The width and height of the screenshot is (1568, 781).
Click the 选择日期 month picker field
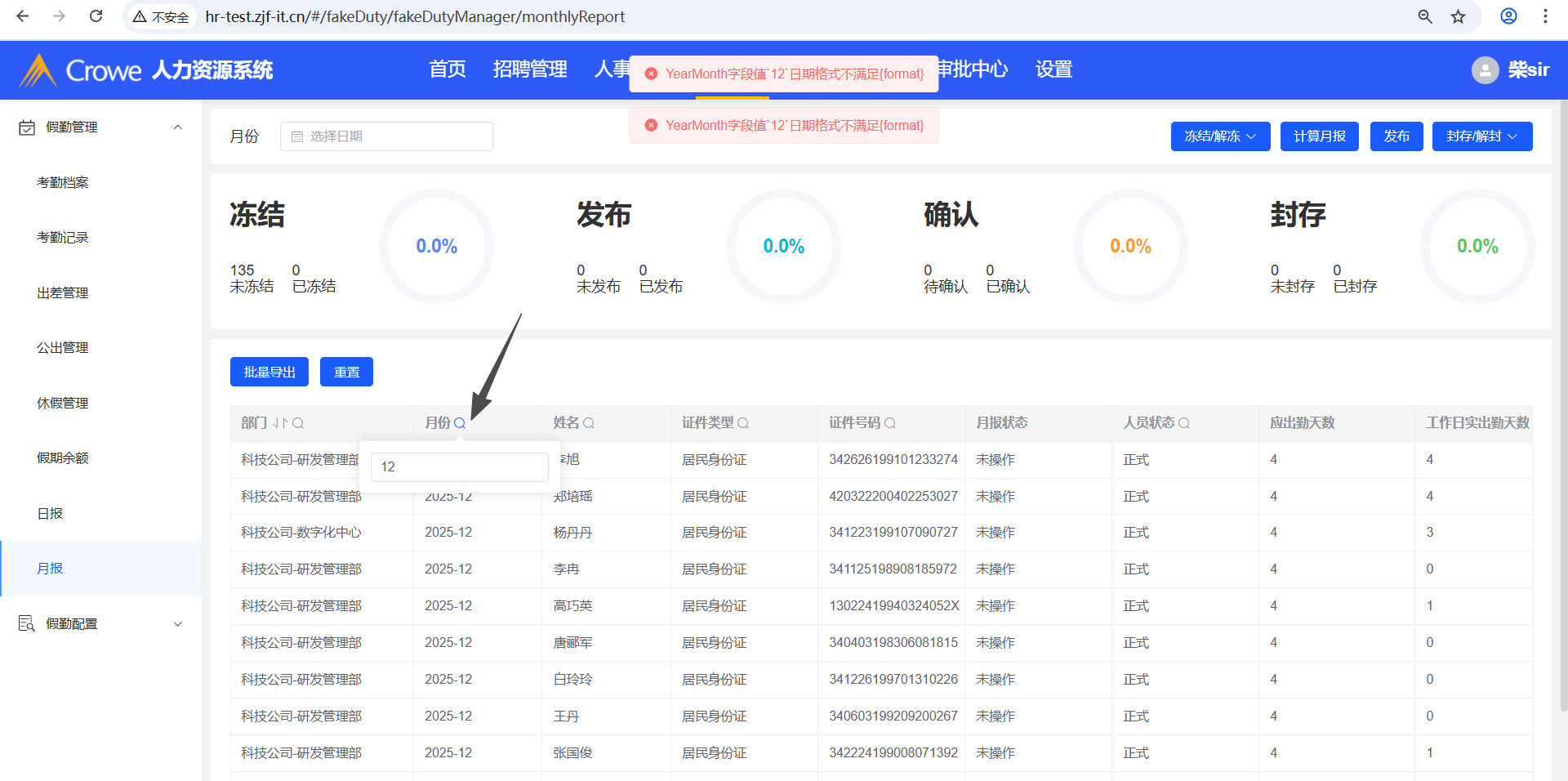tap(386, 136)
